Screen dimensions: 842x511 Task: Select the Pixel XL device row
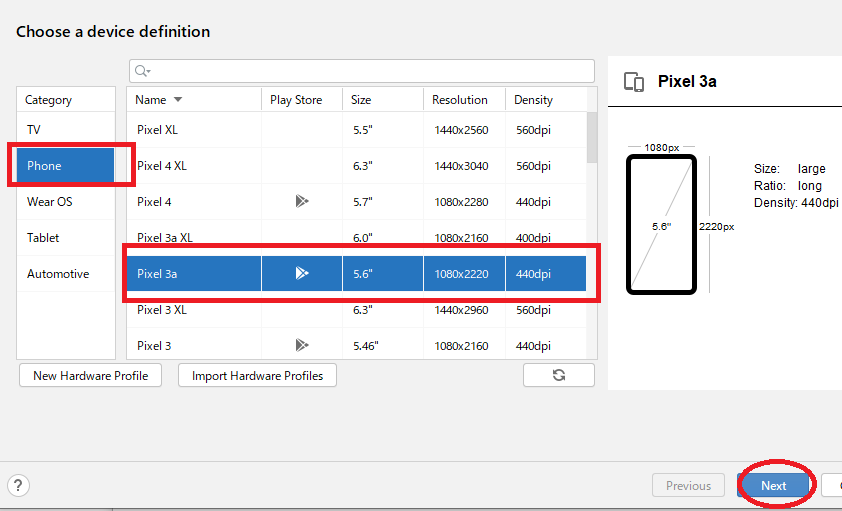point(357,129)
